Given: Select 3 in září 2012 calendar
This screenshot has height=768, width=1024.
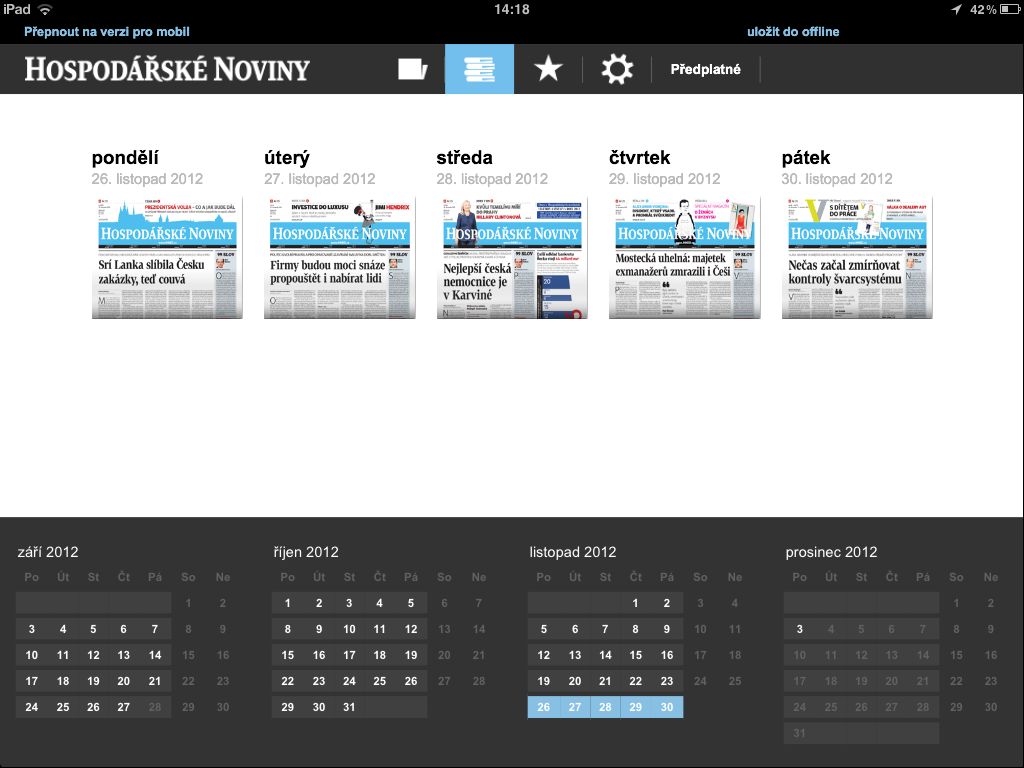Looking at the screenshot, I should pyautogui.click(x=32, y=630).
